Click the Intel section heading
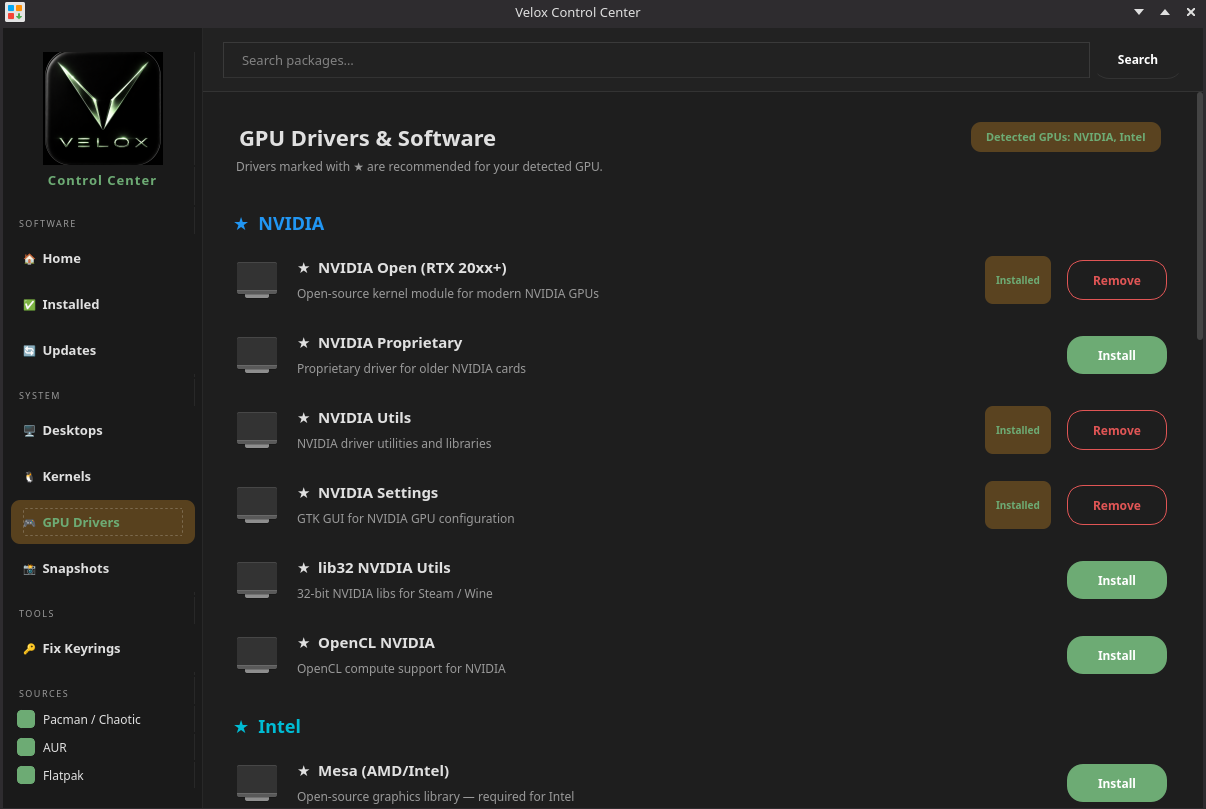The image size is (1206, 809). pyautogui.click(x=279, y=727)
